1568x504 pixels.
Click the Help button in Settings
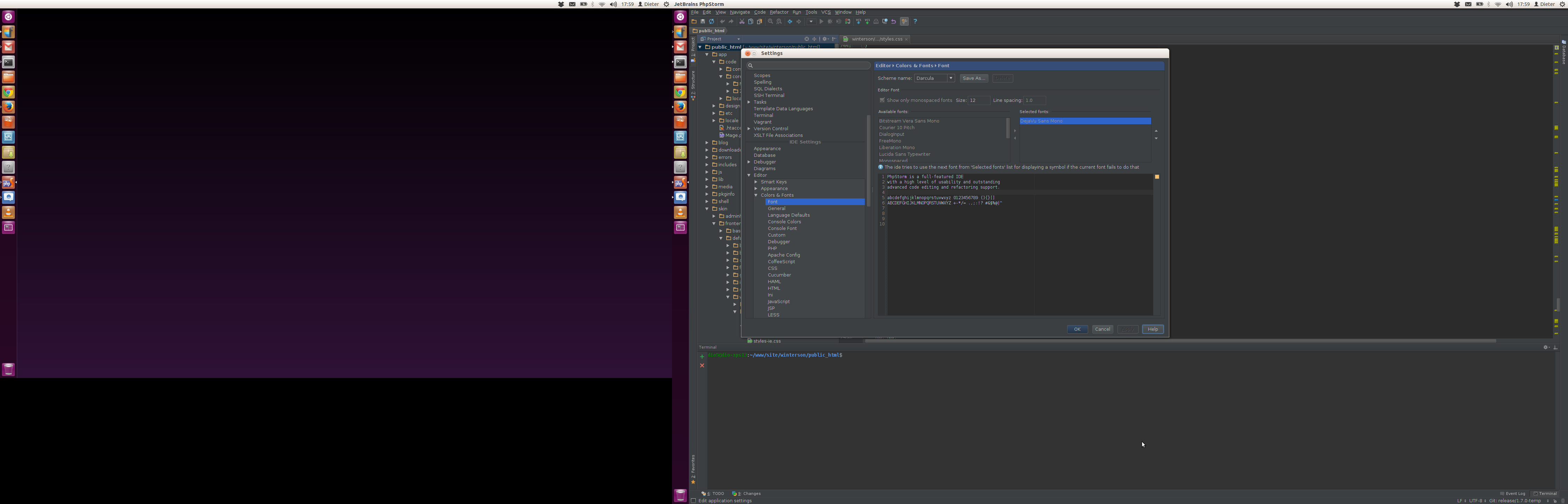coord(1152,329)
